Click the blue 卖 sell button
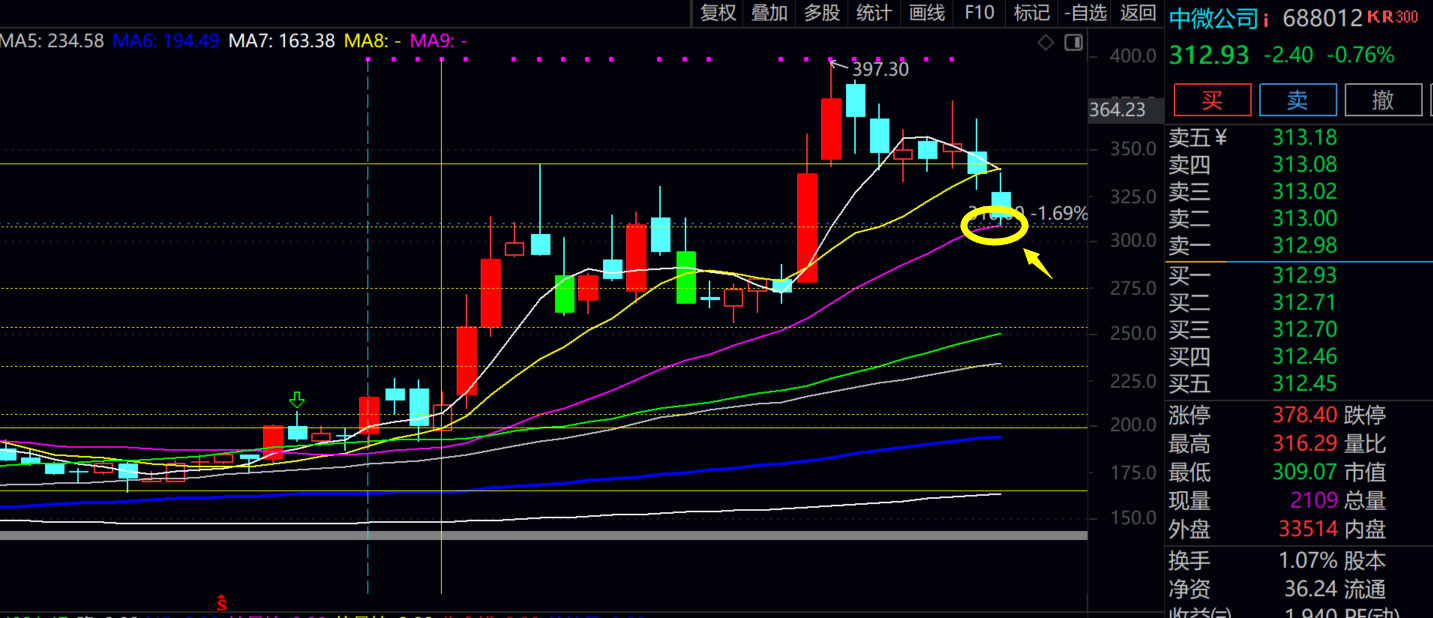Screen dimensions: 1433x618 1297,100
